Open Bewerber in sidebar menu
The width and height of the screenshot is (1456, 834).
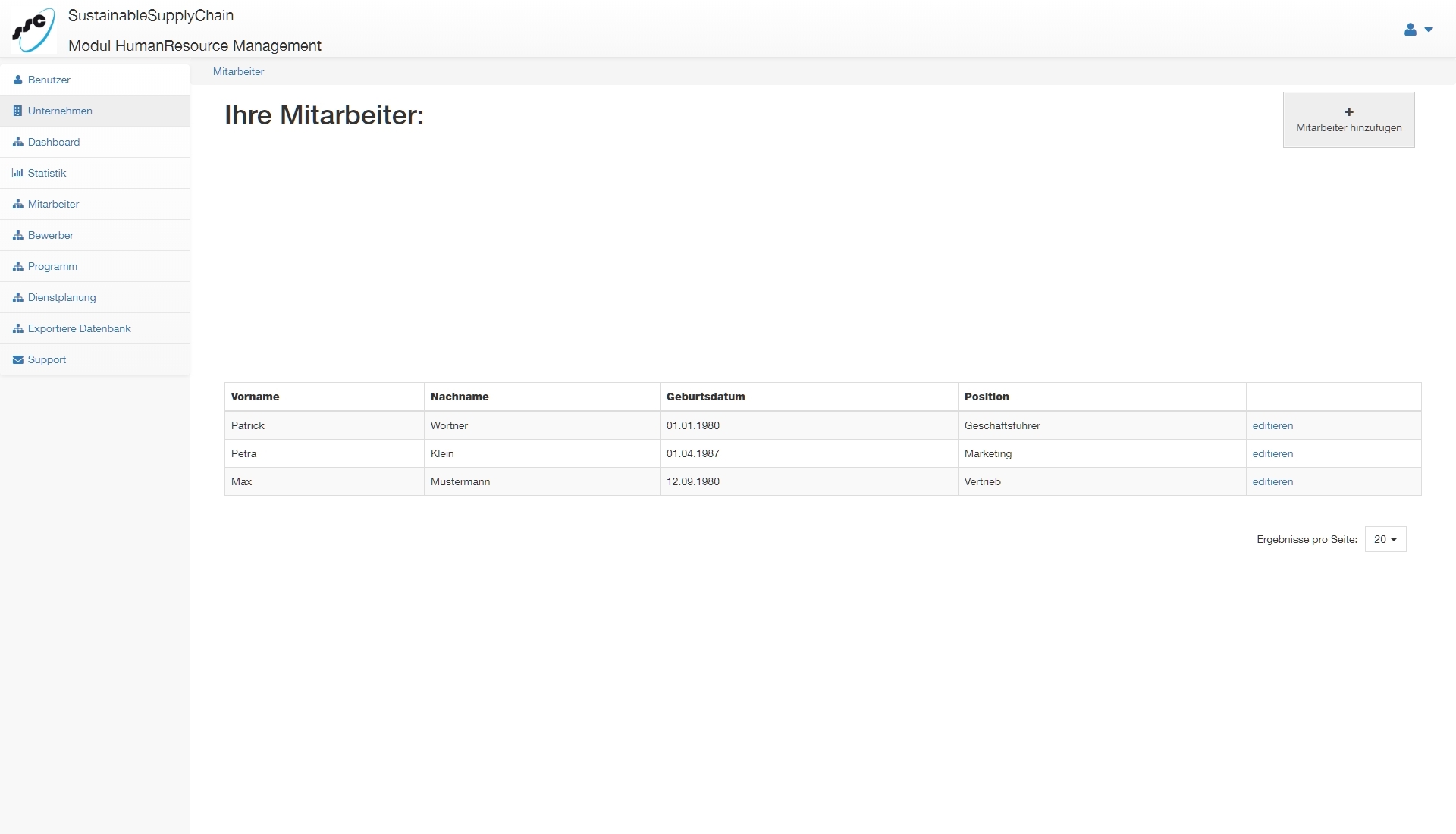tap(51, 235)
